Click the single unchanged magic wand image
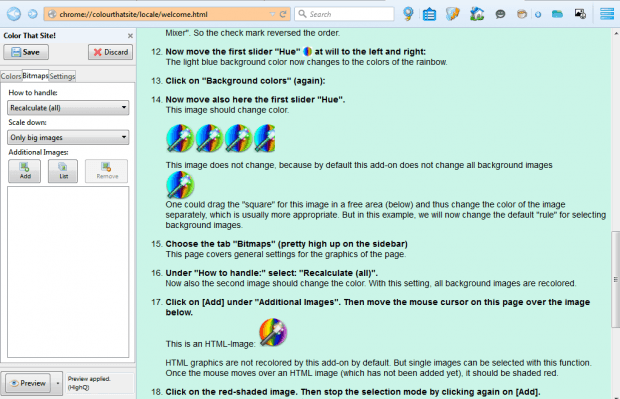The image size is (620, 399). tap(180, 185)
